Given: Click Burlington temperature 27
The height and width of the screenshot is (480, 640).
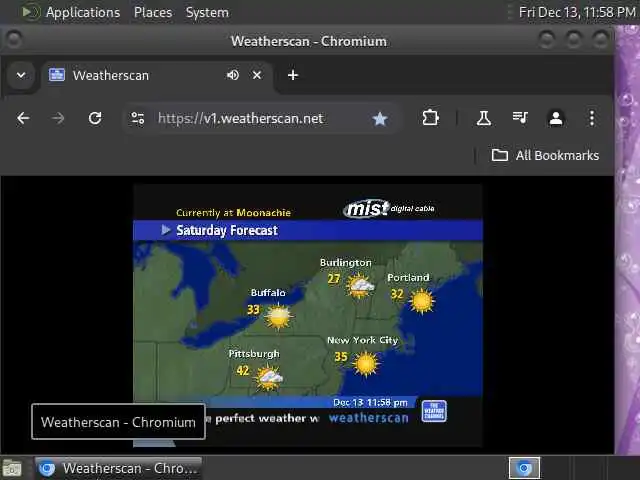Looking at the screenshot, I should pyautogui.click(x=333, y=279).
